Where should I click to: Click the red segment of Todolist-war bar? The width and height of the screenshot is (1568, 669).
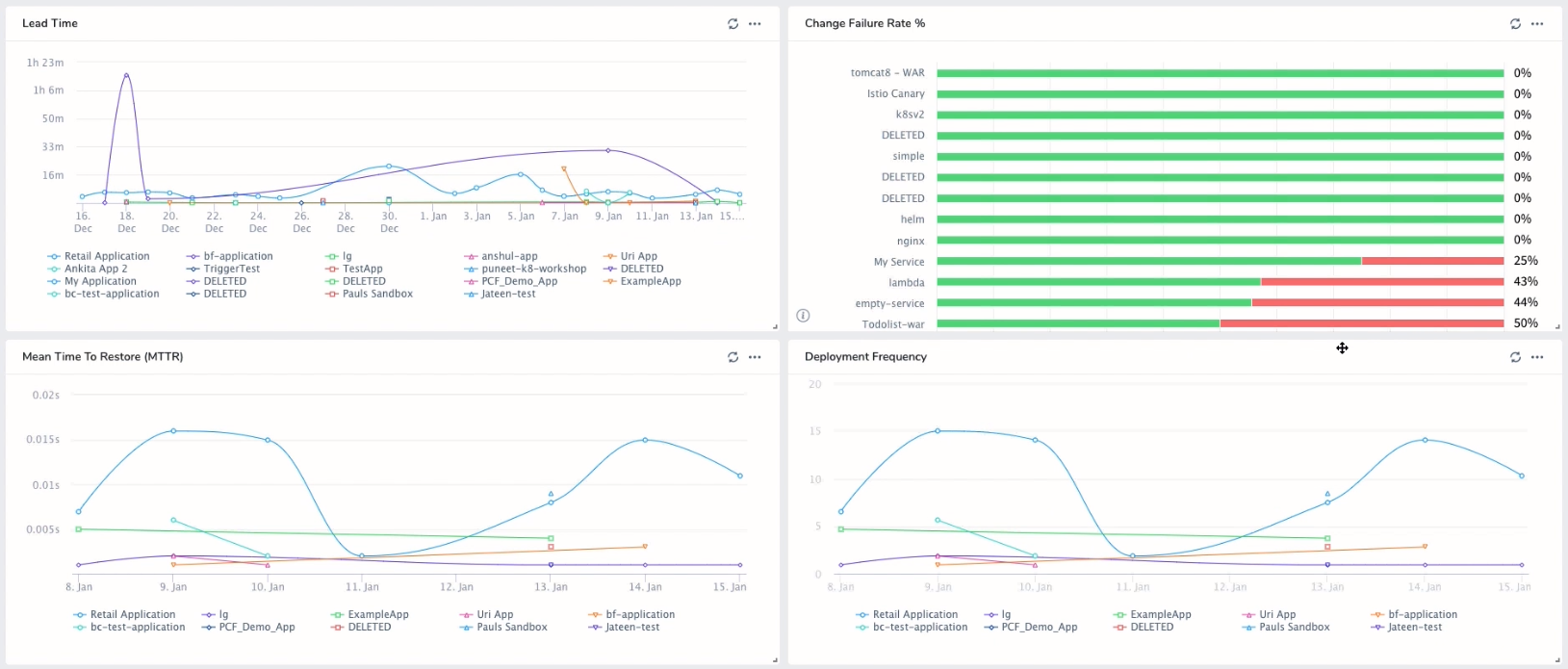1362,323
